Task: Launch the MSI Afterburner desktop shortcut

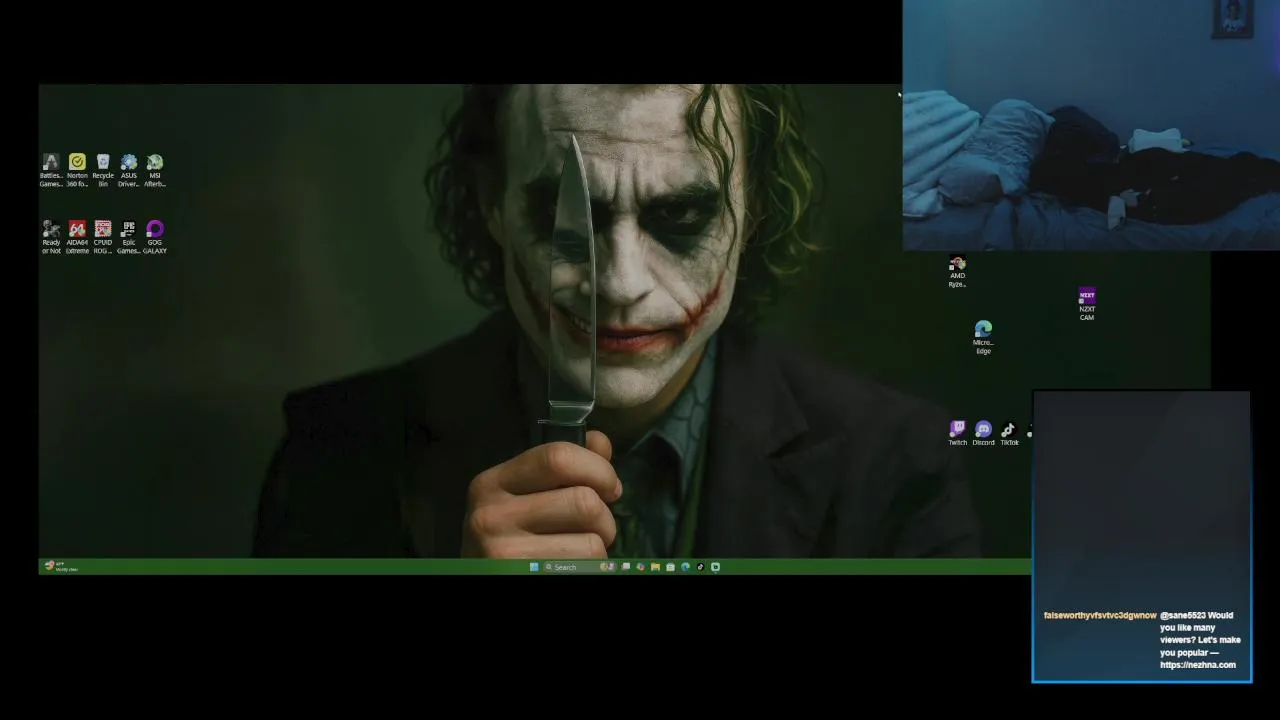Action: [155, 170]
